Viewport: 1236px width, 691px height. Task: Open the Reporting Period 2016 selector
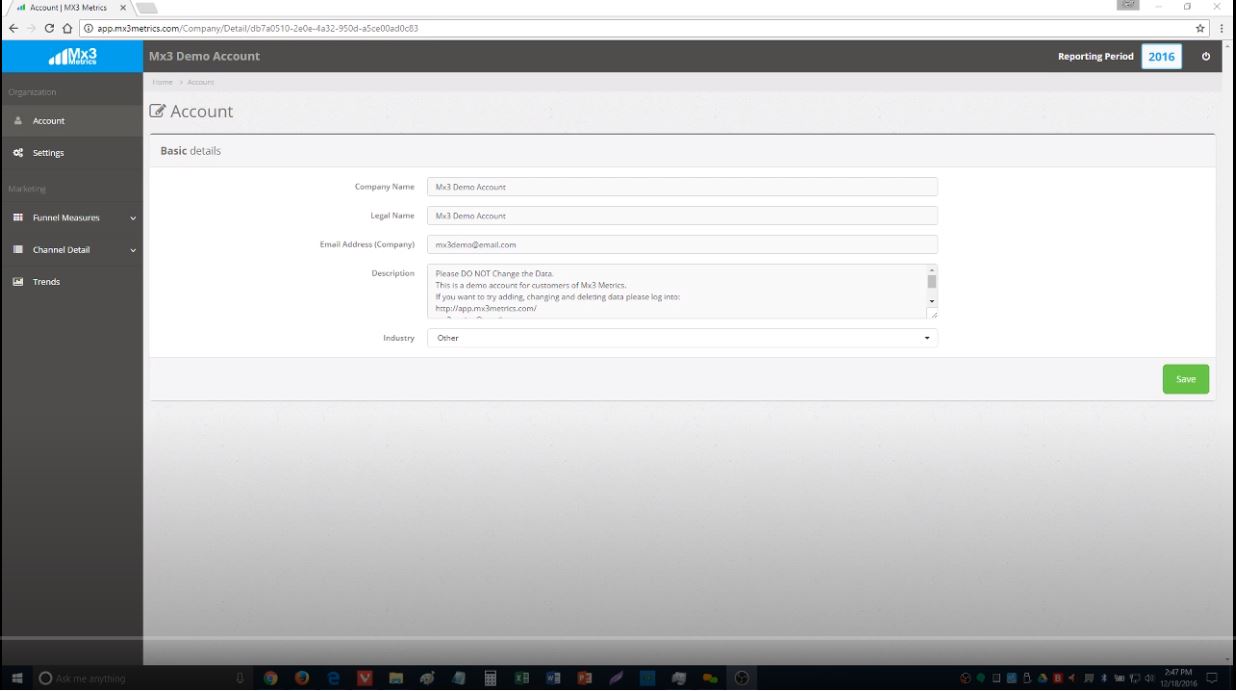click(x=1161, y=56)
